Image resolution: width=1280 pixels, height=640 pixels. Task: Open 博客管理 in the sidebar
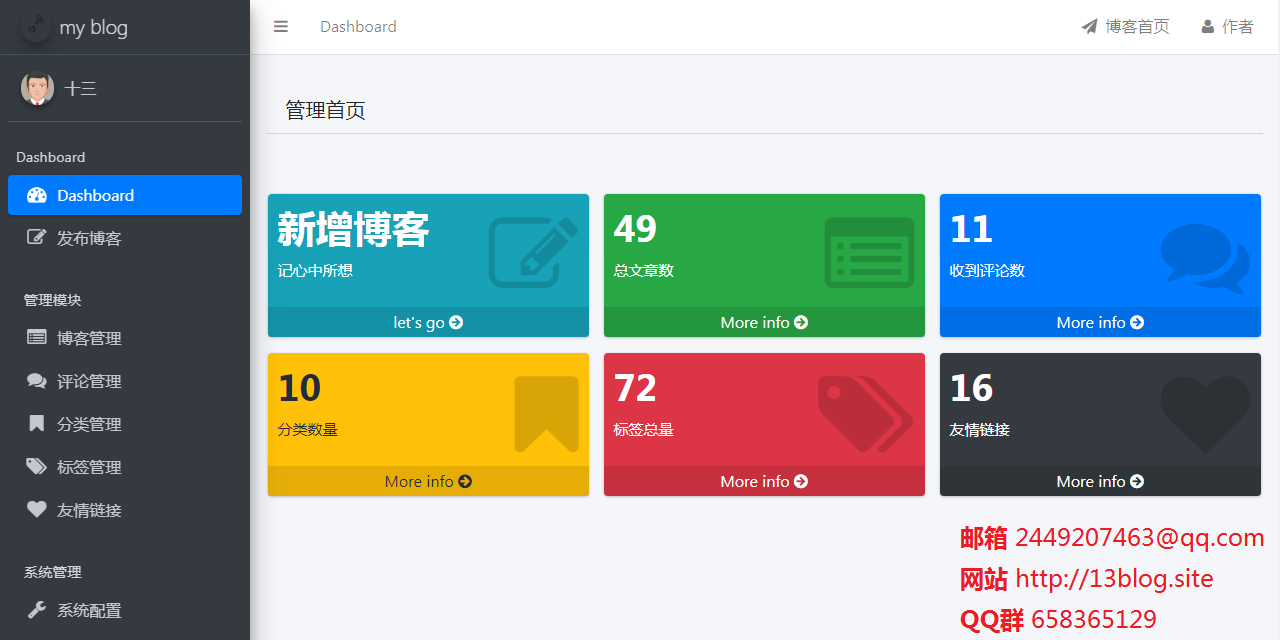(x=89, y=338)
